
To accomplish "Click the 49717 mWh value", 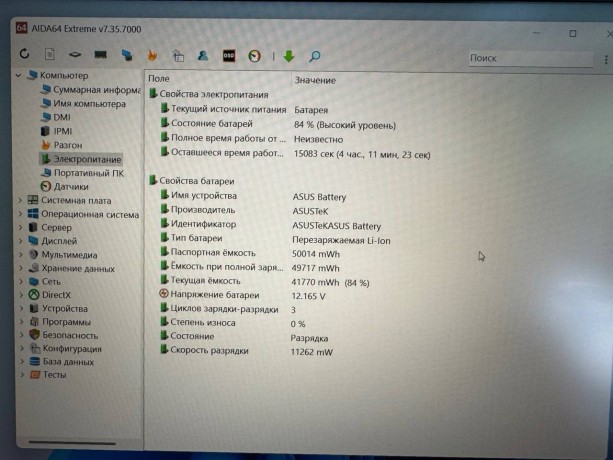I will (x=315, y=268).
